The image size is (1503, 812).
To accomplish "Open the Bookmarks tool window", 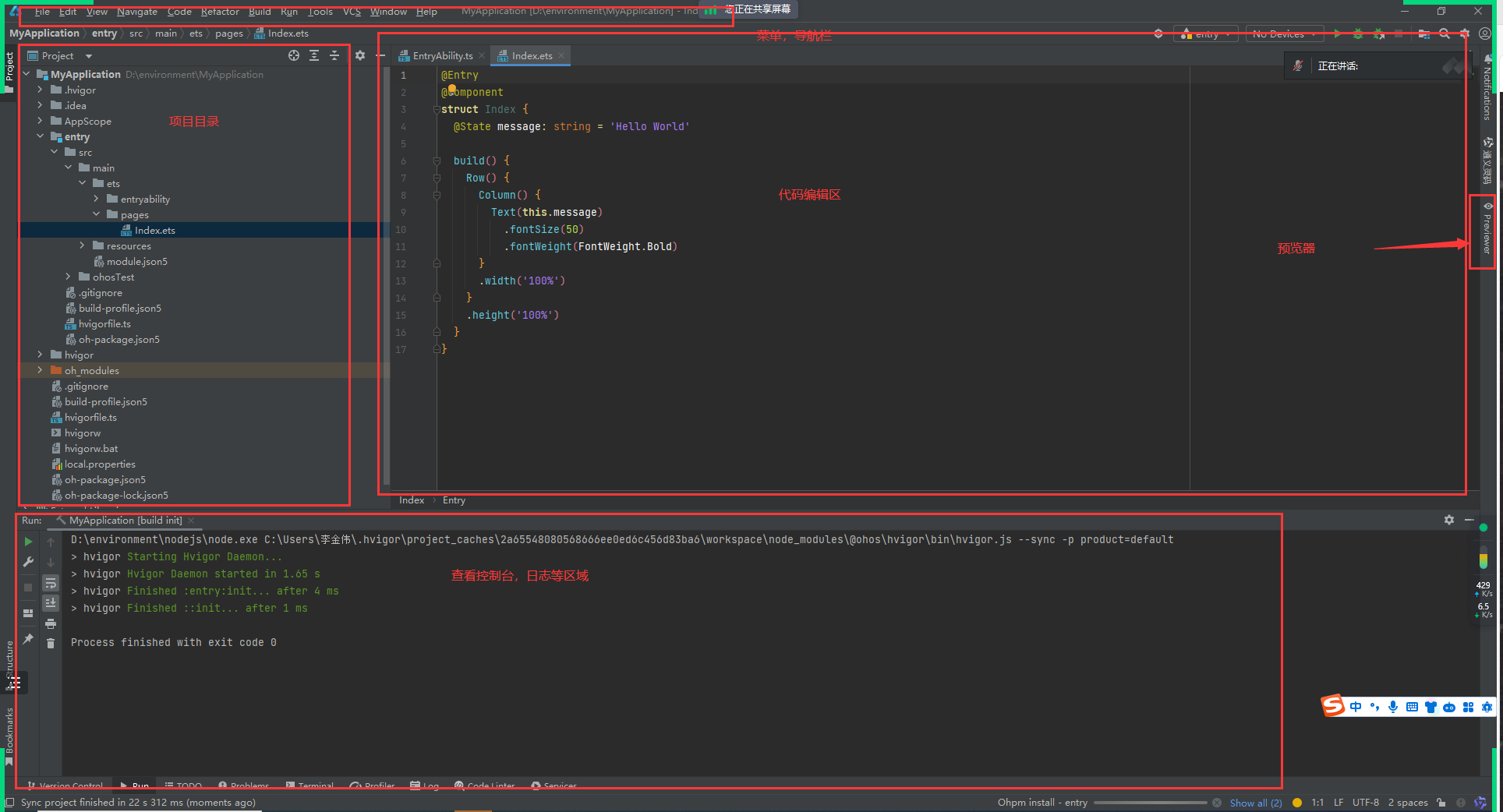I will (x=9, y=736).
